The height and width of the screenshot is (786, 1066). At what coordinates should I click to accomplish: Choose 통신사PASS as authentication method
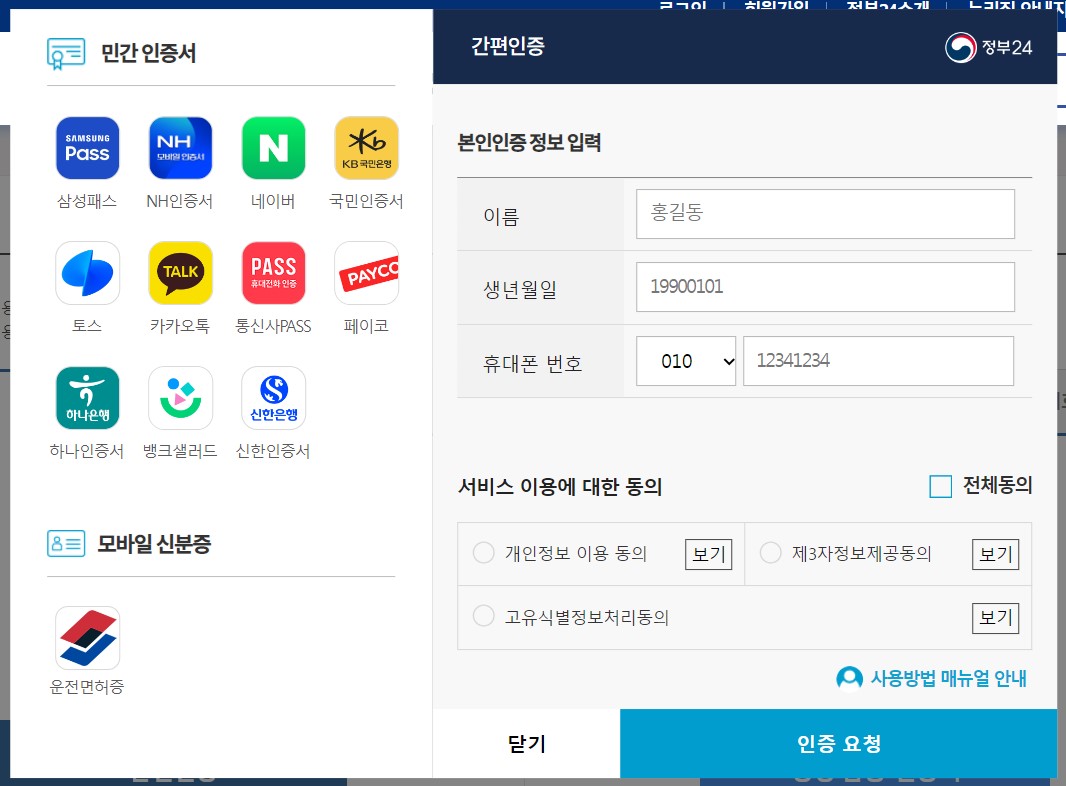273,272
